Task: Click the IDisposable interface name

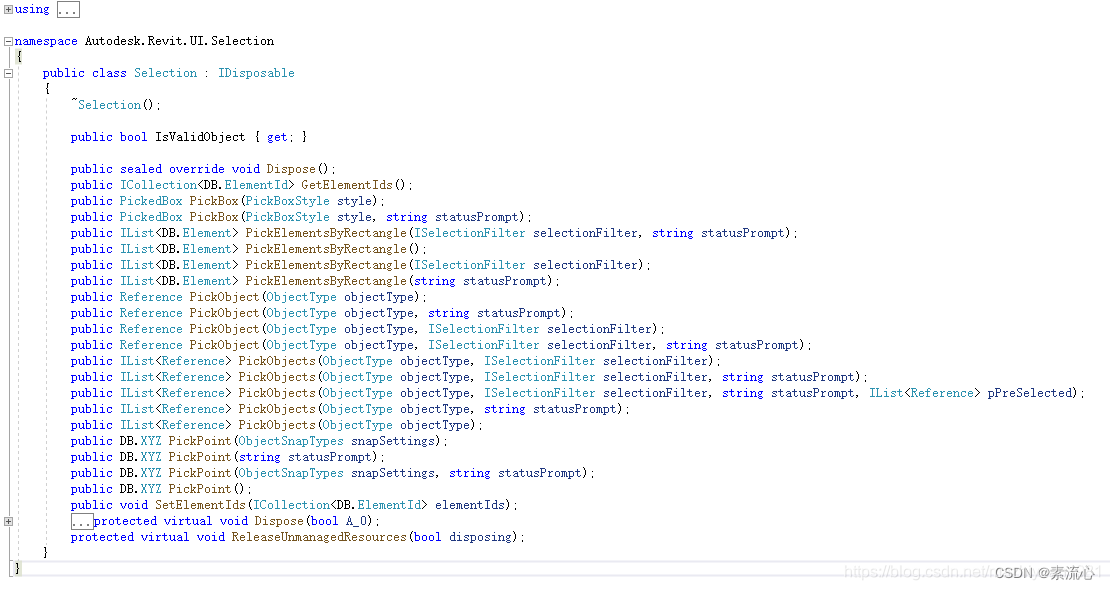Action: click(x=256, y=73)
